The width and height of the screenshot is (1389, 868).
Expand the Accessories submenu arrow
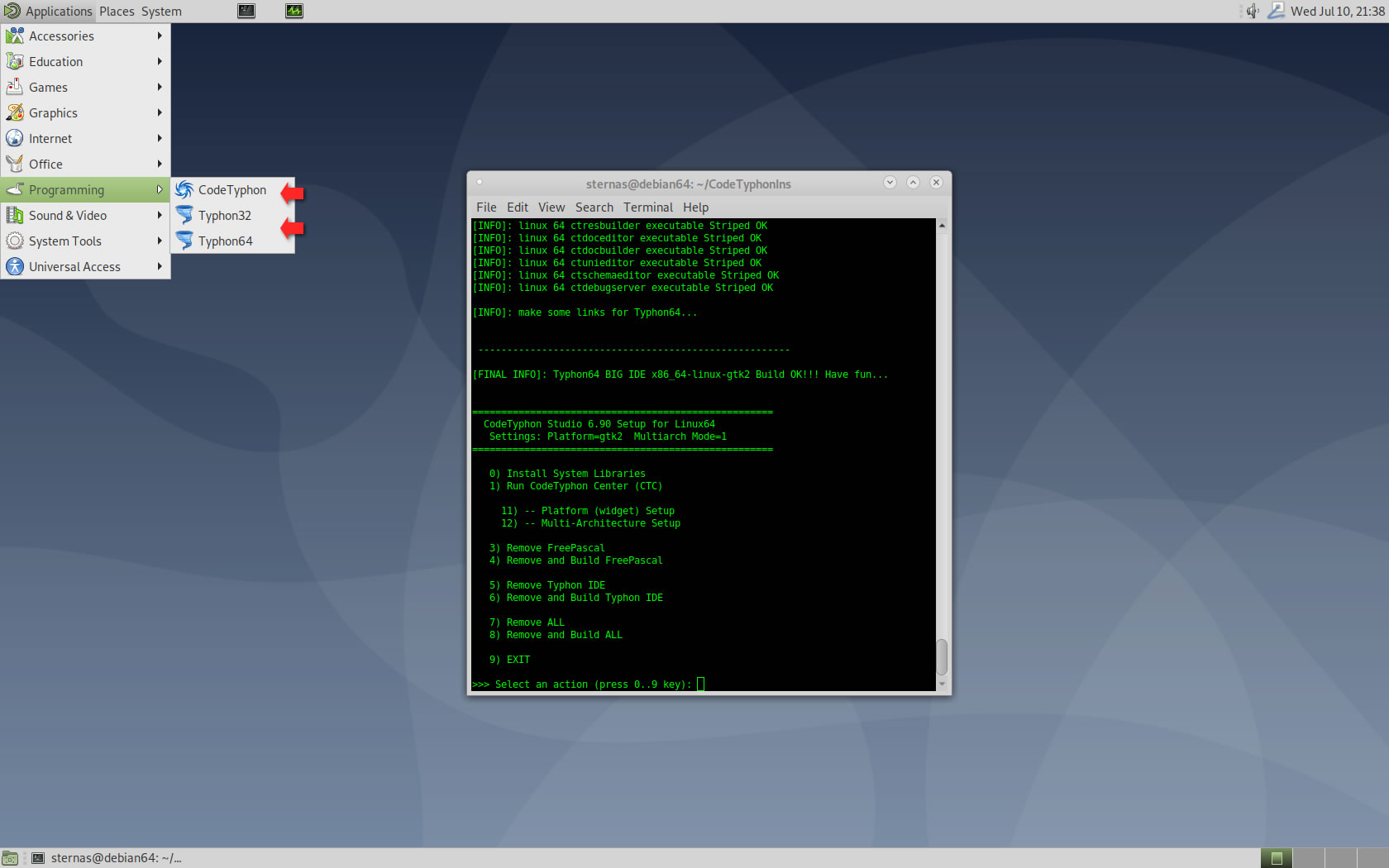(160, 36)
